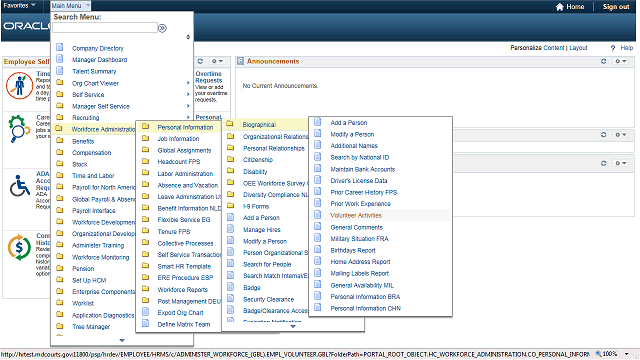Click the ADA accommodation wheelchair icon
640x360 pixels.
(20, 186)
